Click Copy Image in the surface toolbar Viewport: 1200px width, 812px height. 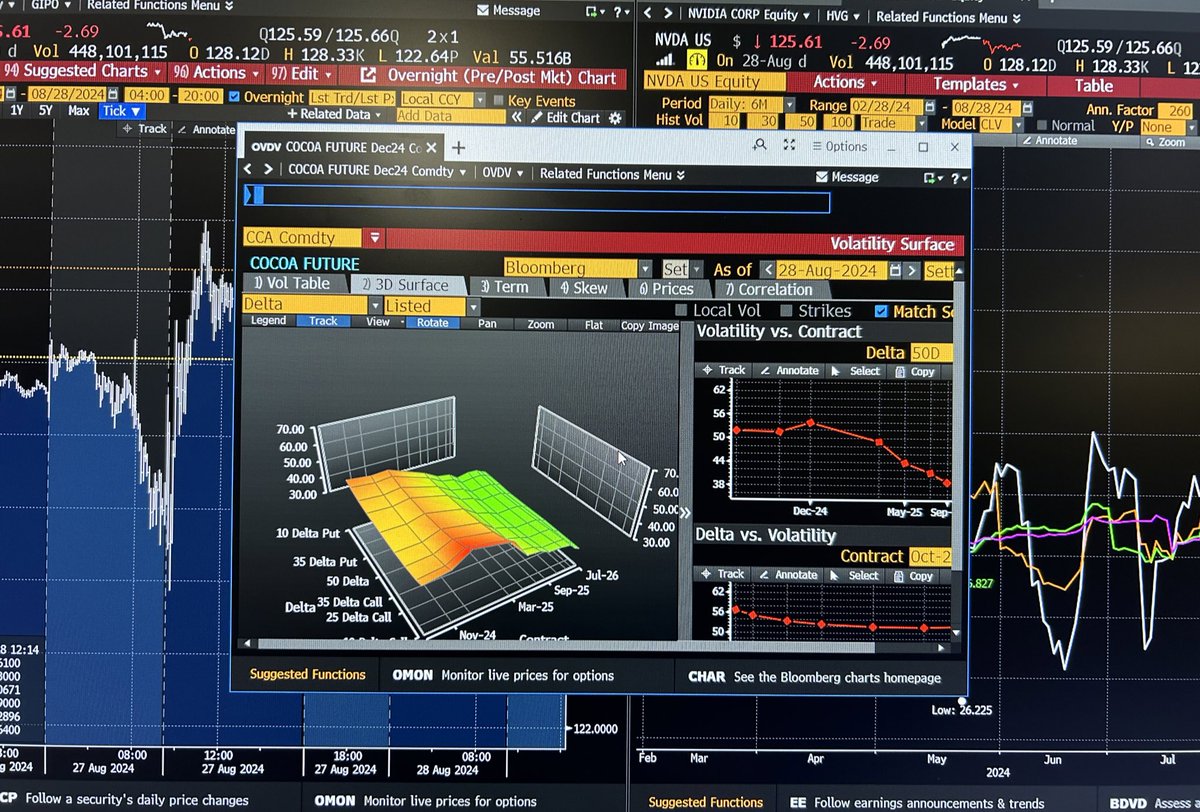click(x=648, y=325)
